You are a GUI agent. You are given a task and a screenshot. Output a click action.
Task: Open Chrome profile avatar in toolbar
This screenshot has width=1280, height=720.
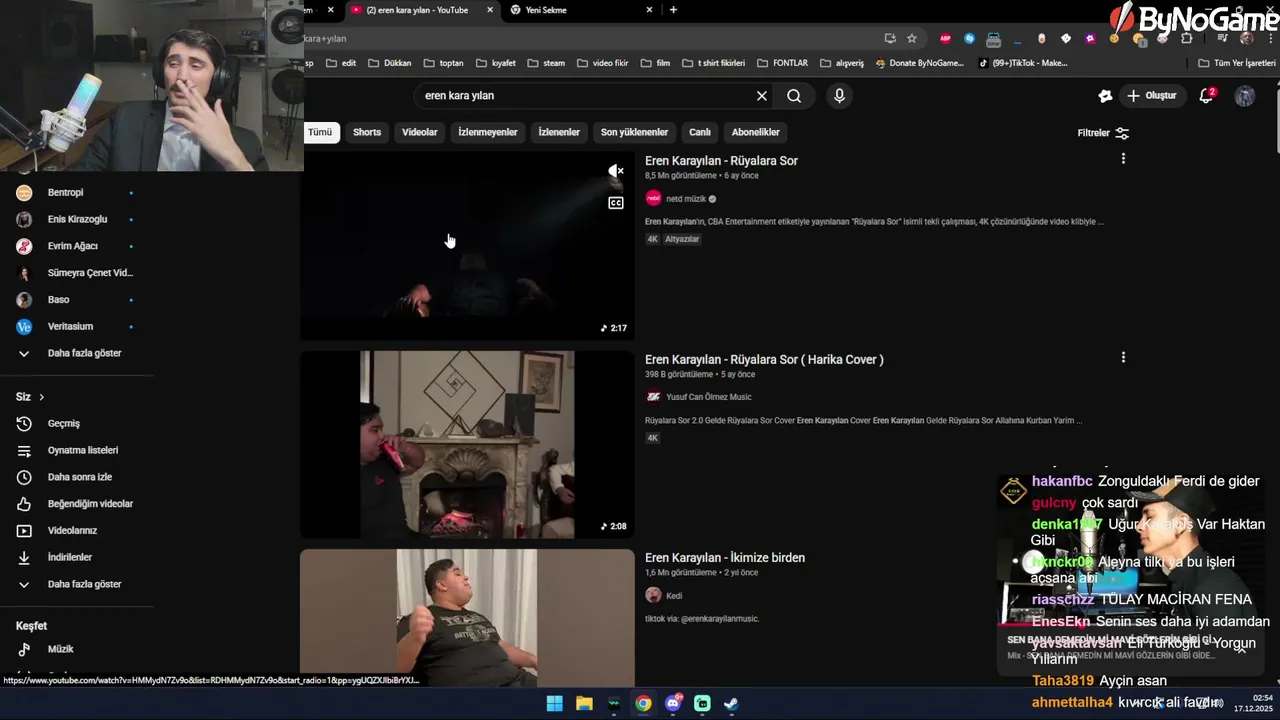1246,38
